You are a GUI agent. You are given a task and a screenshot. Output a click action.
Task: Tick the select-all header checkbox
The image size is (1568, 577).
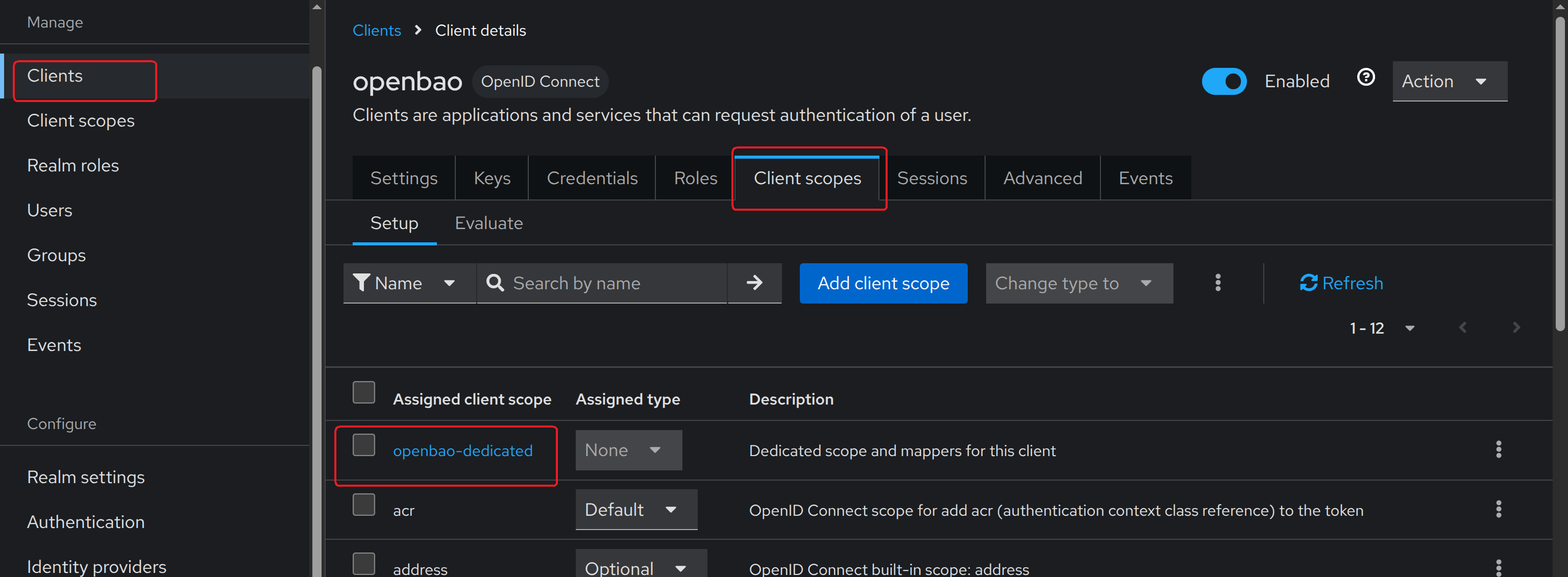pyautogui.click(x=364, y=393)
